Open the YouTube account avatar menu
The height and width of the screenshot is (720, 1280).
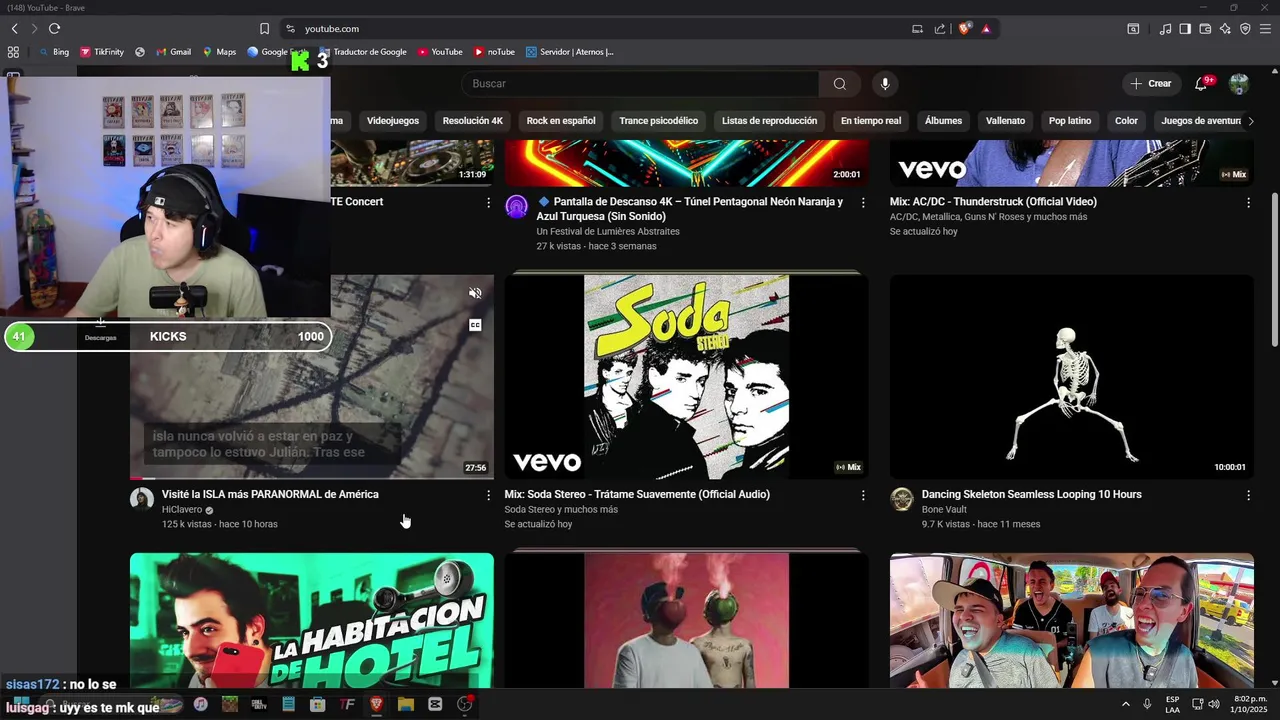1239,84
